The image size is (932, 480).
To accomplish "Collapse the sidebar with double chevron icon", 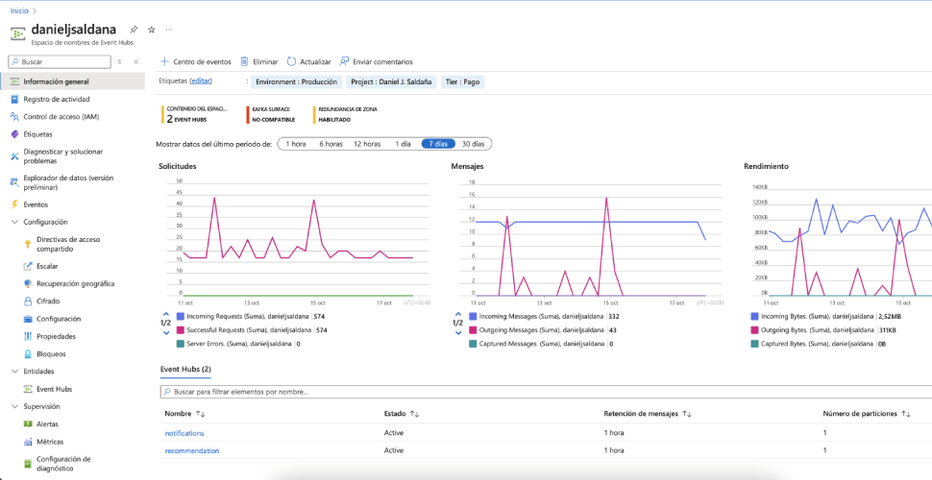I will [x=136, y=62].
